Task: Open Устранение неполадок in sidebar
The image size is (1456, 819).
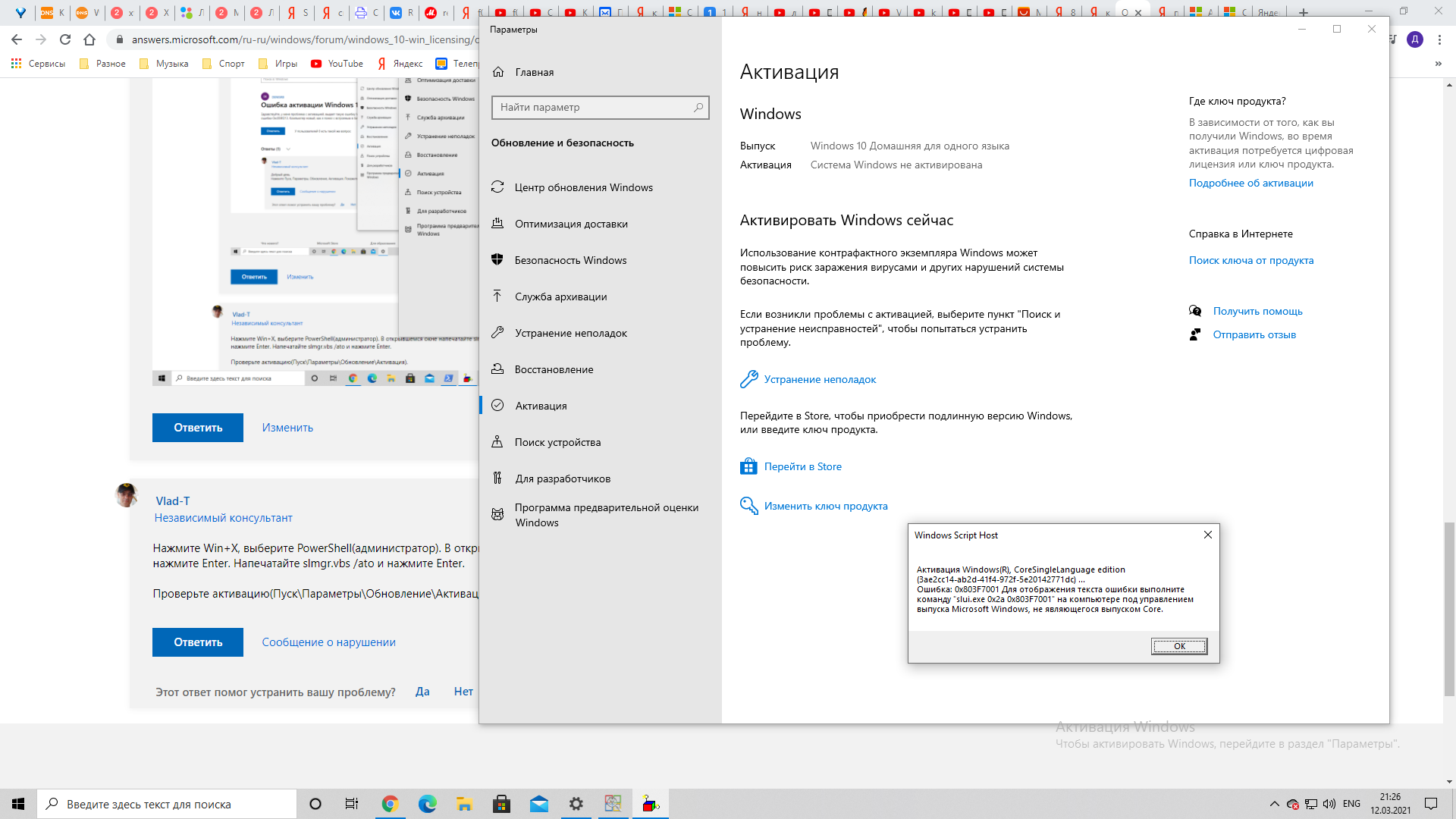Action: point(570,333)
